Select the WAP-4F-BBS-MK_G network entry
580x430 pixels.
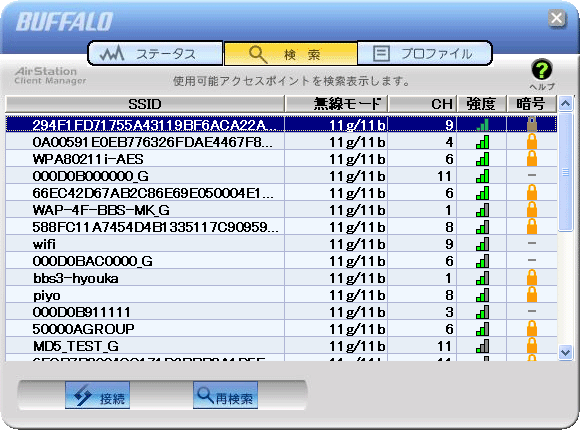[x=281, y=210]
